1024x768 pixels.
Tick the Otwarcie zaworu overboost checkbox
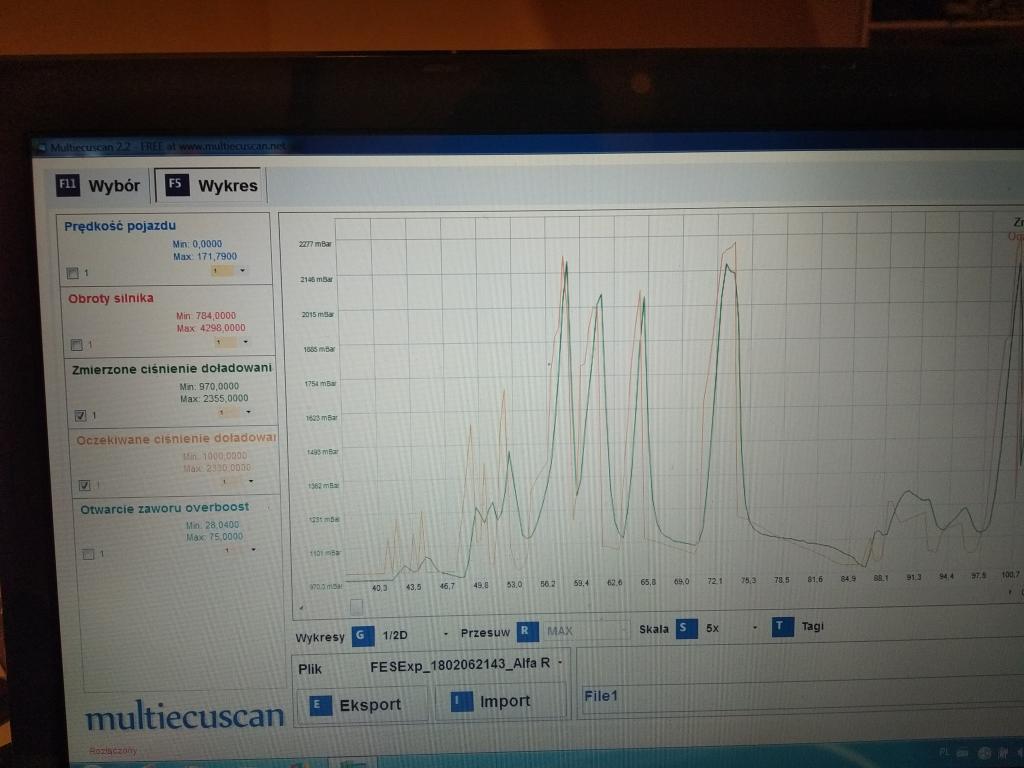[88, 554]
